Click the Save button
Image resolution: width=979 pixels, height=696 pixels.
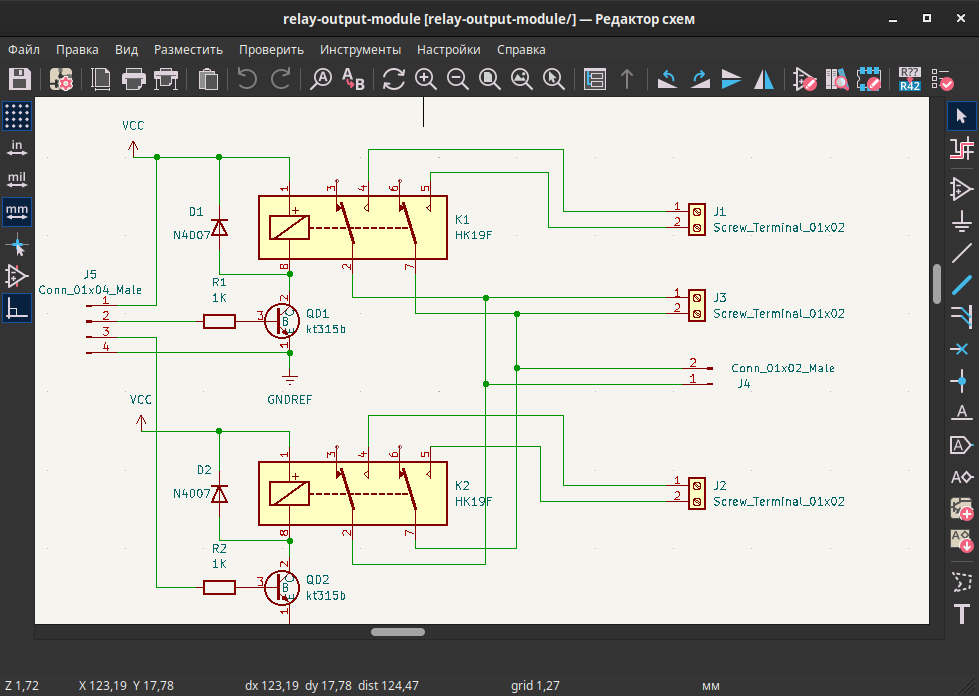click(x=18, y=80)
